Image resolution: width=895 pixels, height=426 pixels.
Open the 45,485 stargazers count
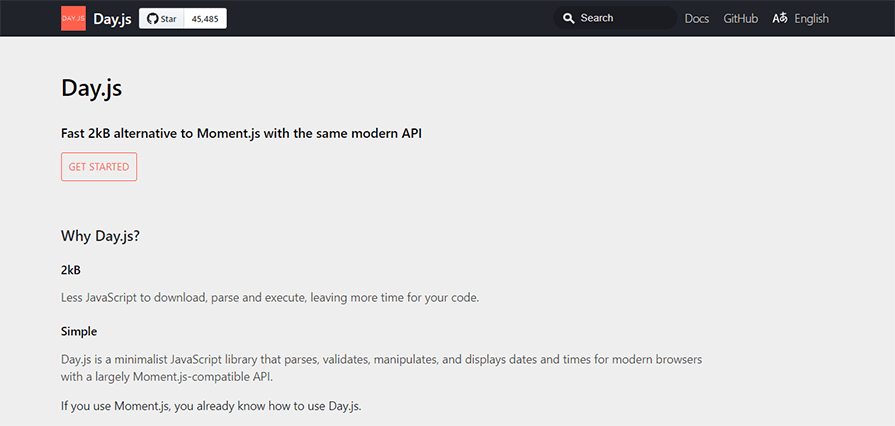pyautogui.click(x=204, y=18)
